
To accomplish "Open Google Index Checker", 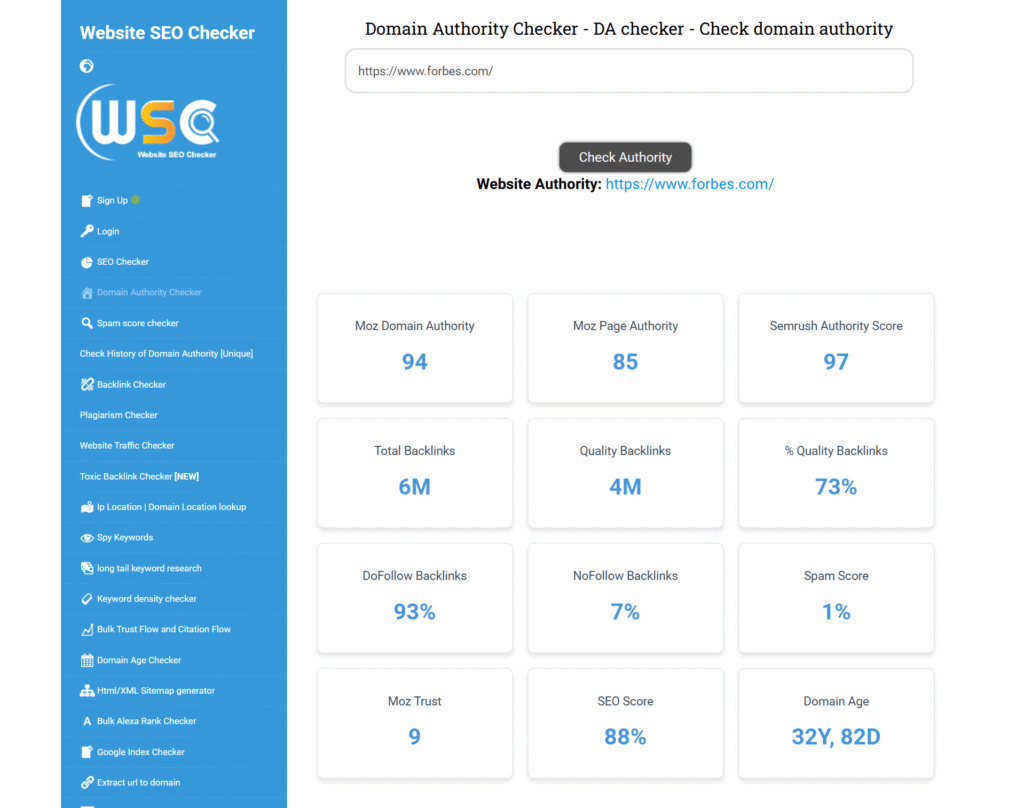I will point(174,752).
